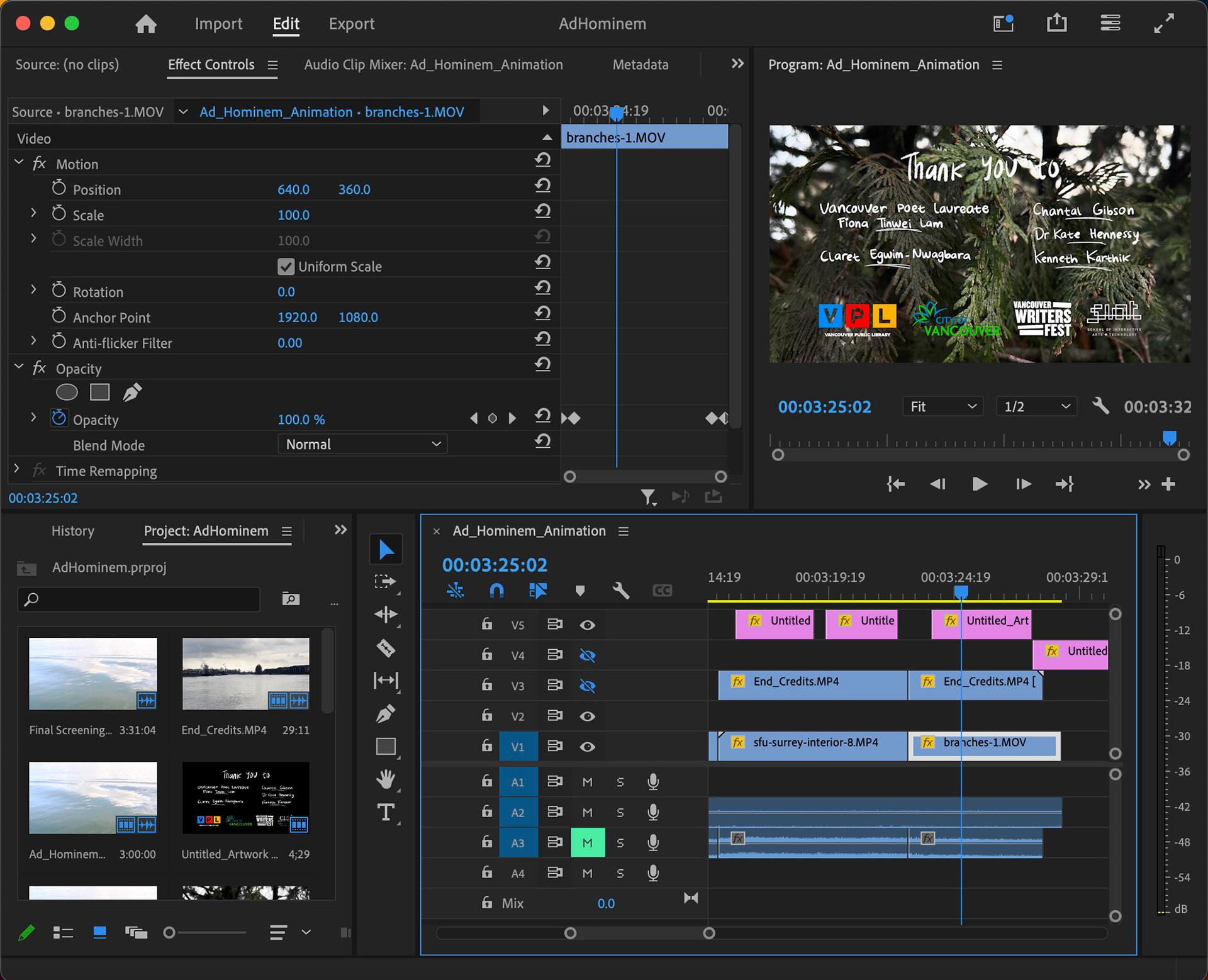Toggle Opacity animation stopwatch
Screen dimensions: 1208x980
coord(59,418)
